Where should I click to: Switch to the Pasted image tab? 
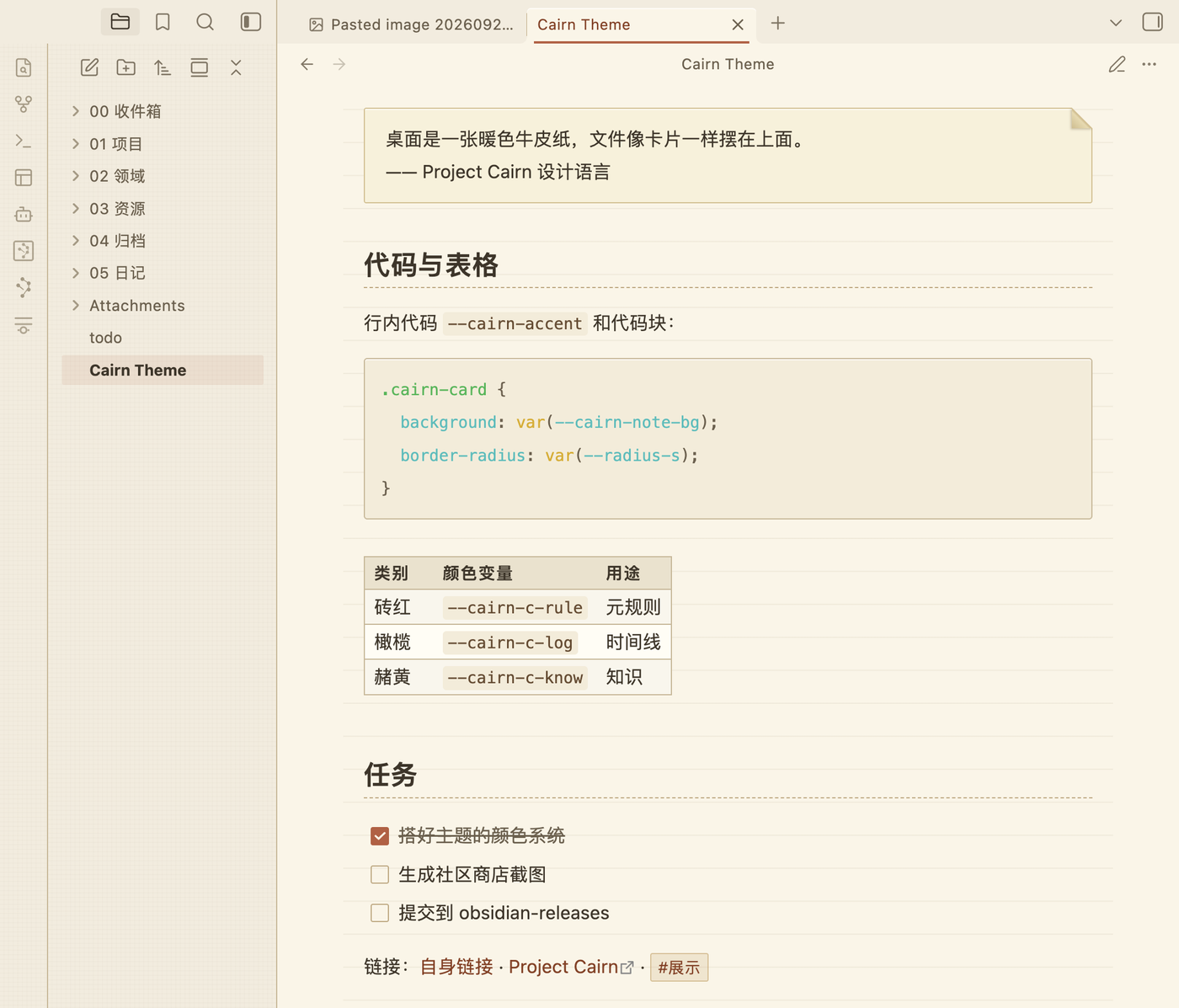[x=411, y=24]
